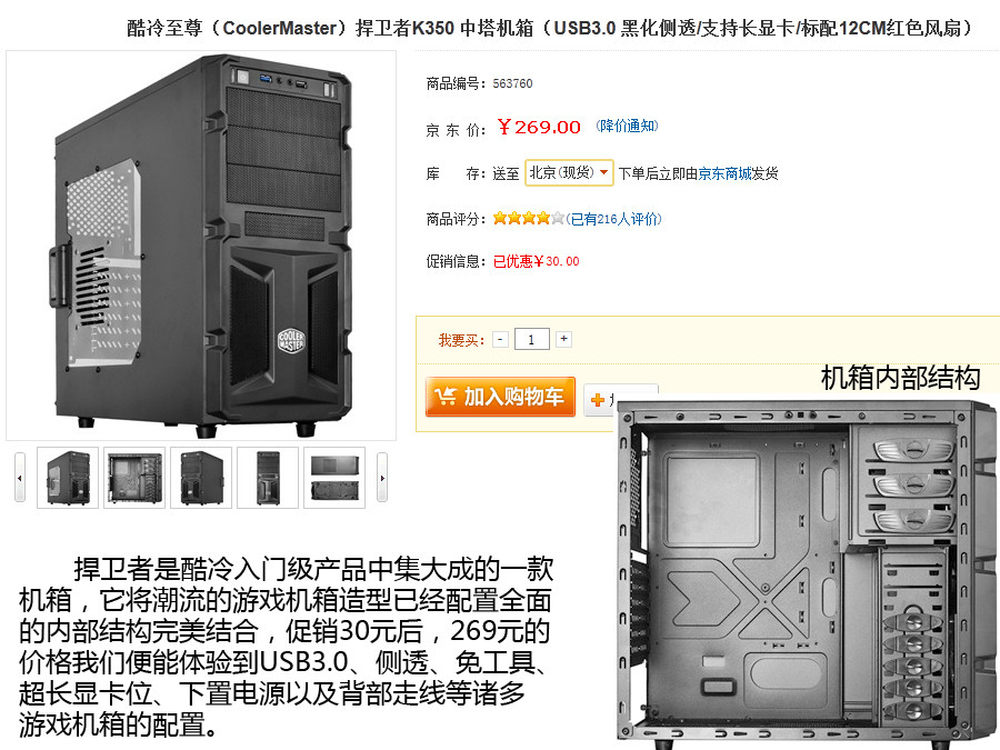Click the 京东商城 link
The height and width of the screenshot is (750, 1000).
pyautogui.click(x=724, y=173)
